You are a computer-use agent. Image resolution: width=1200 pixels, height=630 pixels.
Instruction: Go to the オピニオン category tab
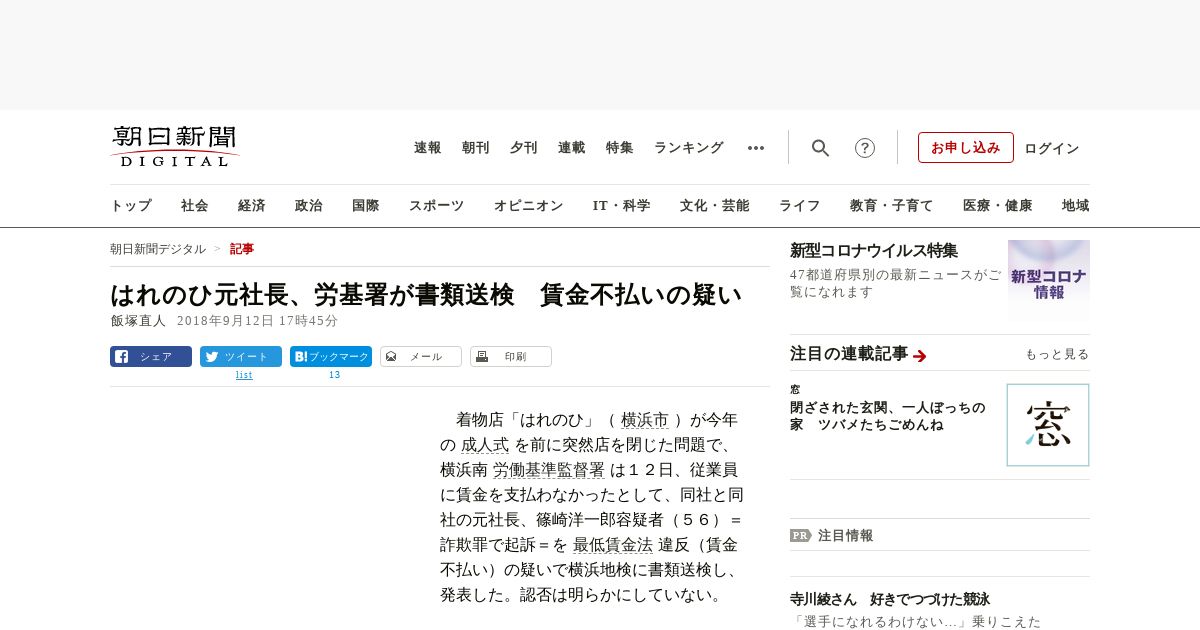pyautogui.click(x=529, y=206)
